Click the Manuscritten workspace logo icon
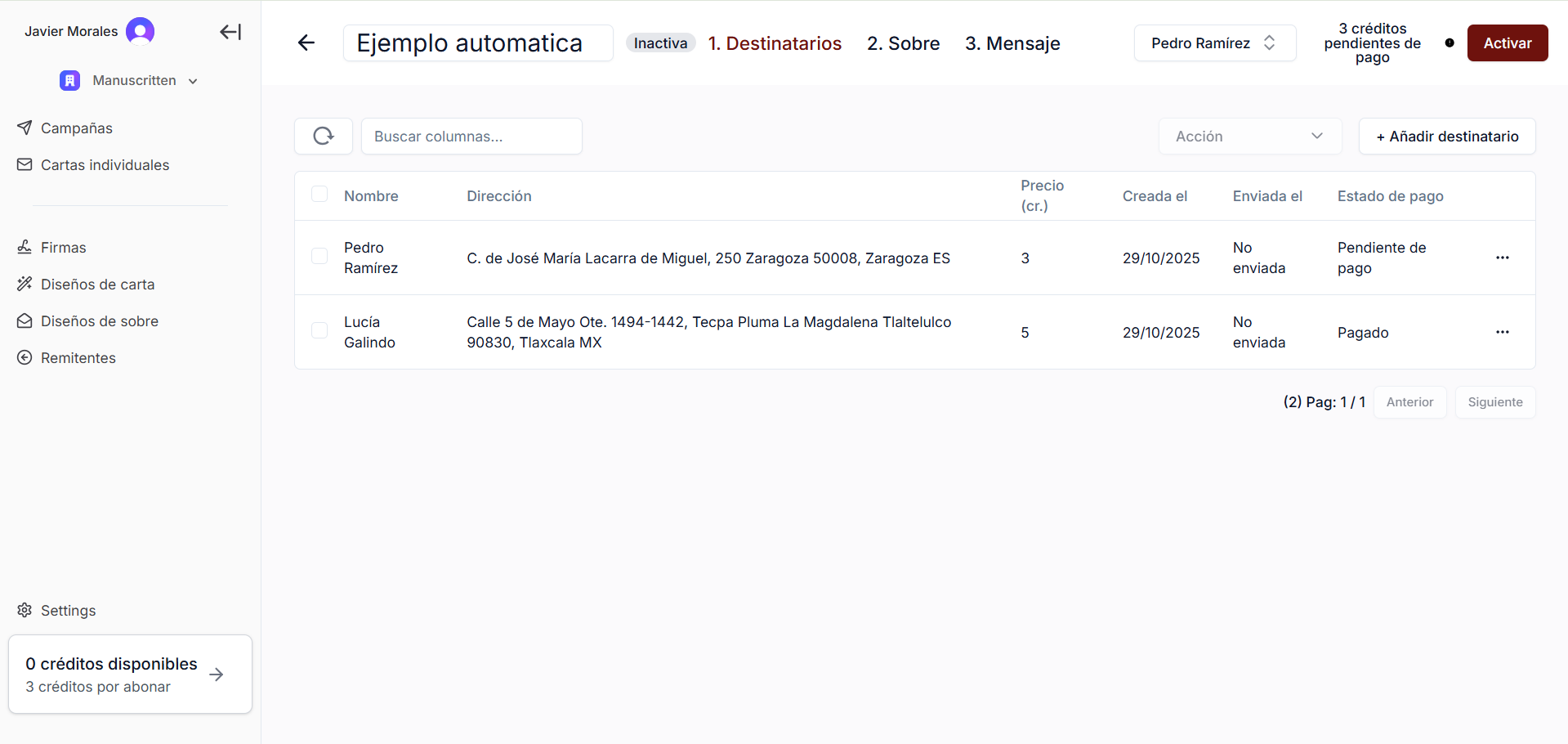 tap(70, 80)
